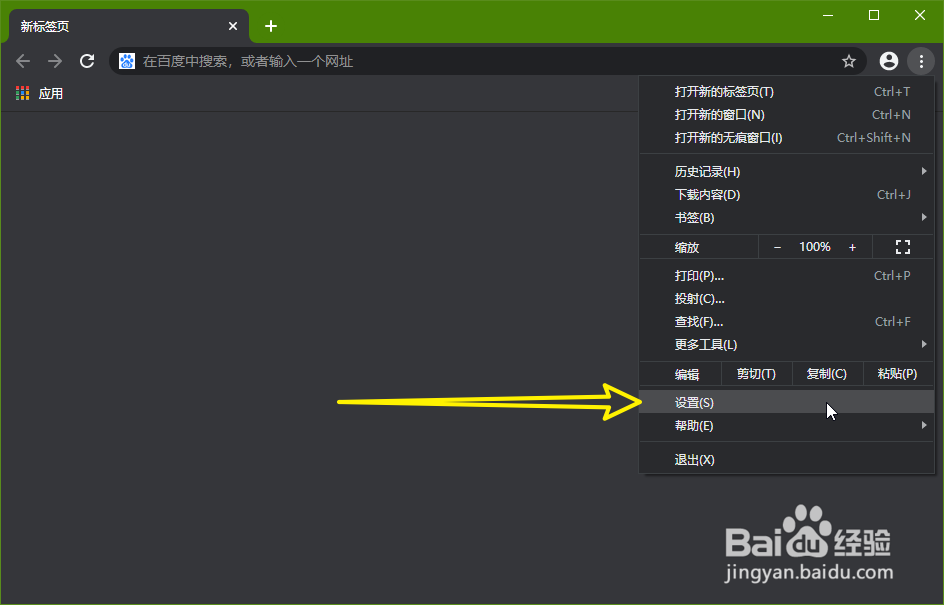Click the three-dot Chrome menu button

(x=921, y=61)
